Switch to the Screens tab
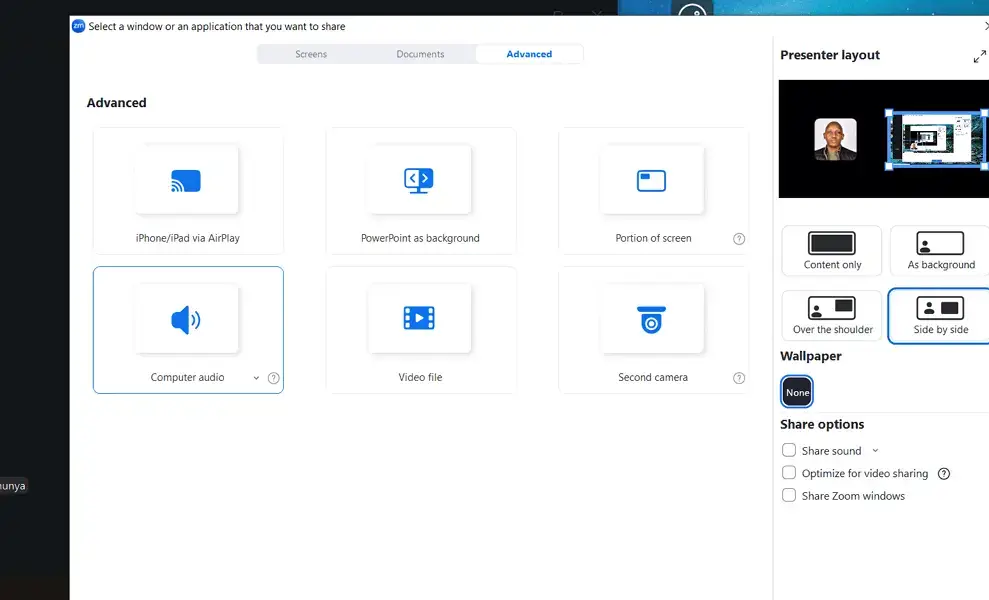This screenshot has width=989, height=600. point(311,54)
